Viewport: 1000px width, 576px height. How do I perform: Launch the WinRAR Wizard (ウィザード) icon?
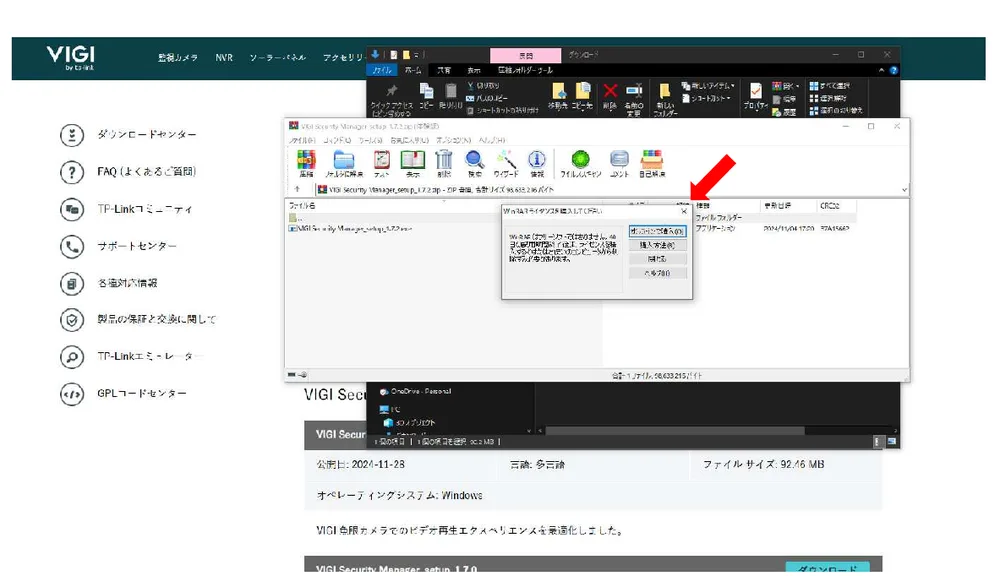(506, 163)
